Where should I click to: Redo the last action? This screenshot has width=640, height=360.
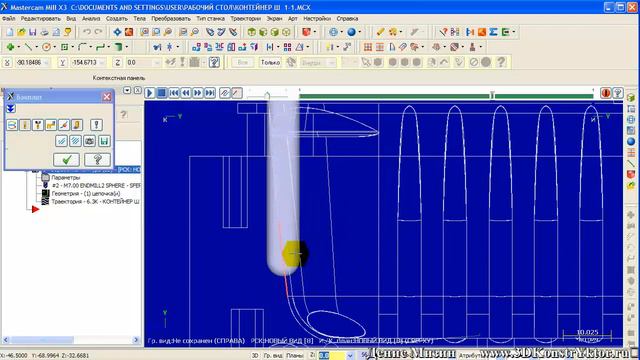pos(98,32)
